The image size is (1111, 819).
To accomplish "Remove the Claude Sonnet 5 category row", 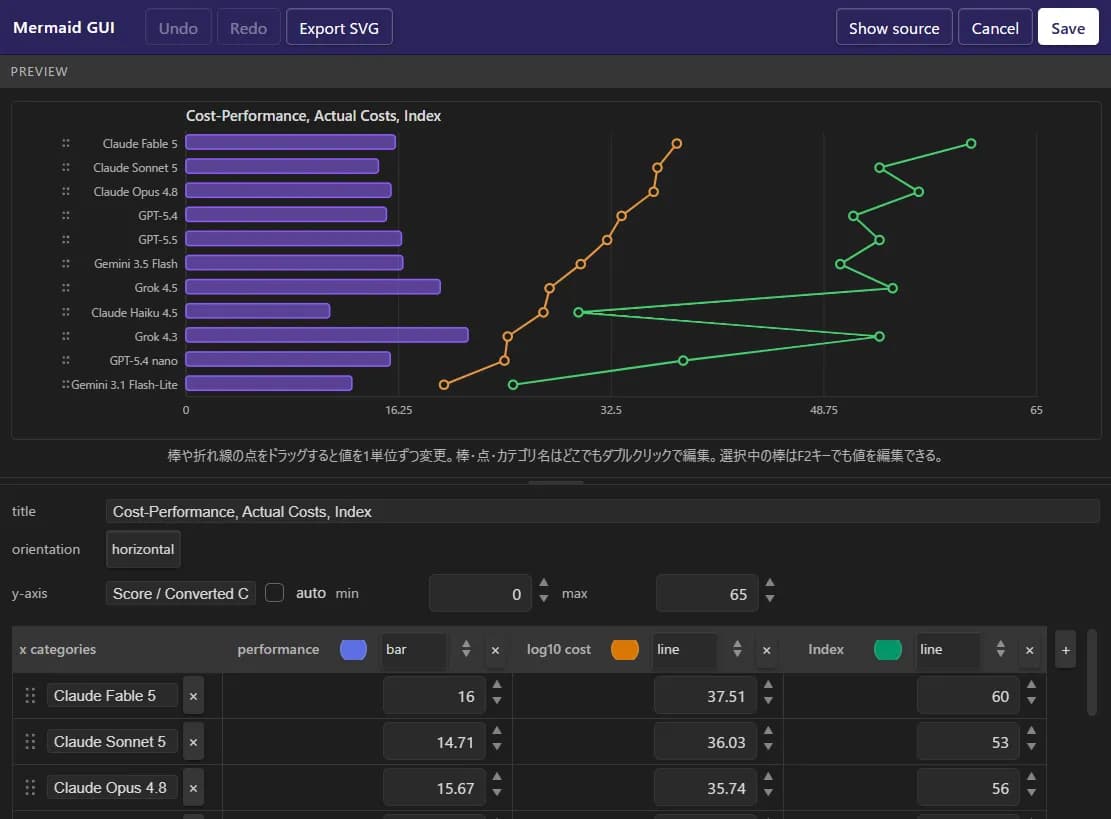I will point(193,742).
